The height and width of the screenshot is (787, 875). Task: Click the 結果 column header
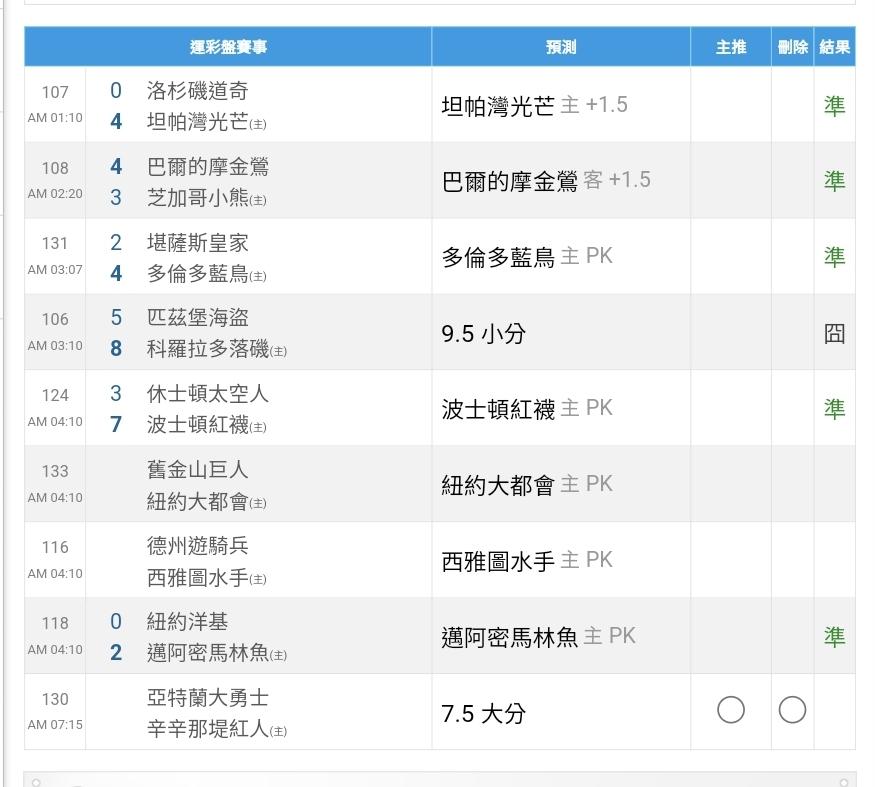click(834, 47)
